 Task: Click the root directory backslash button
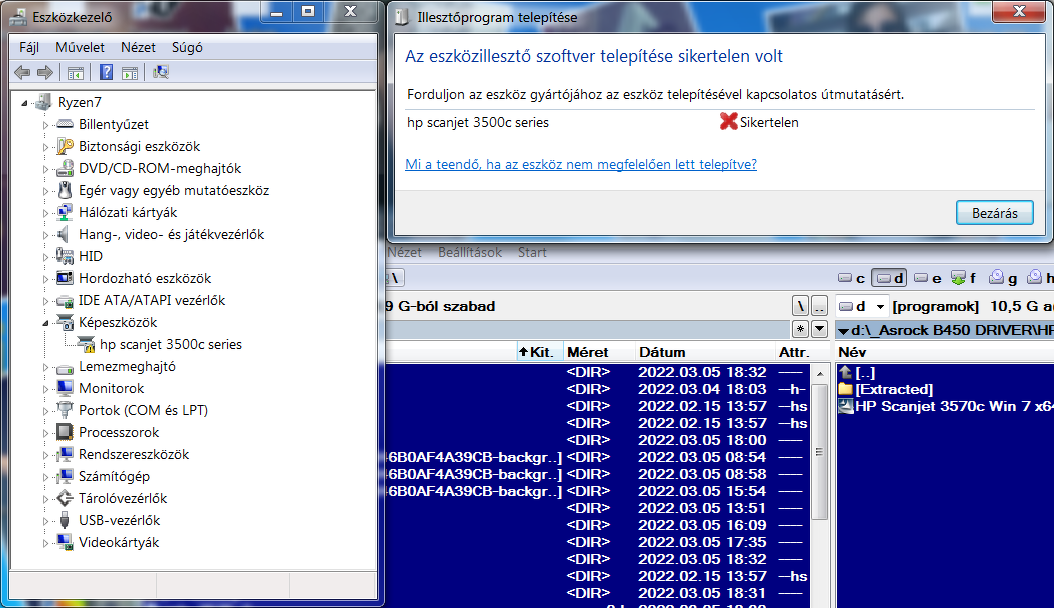(x=800, y=306)
